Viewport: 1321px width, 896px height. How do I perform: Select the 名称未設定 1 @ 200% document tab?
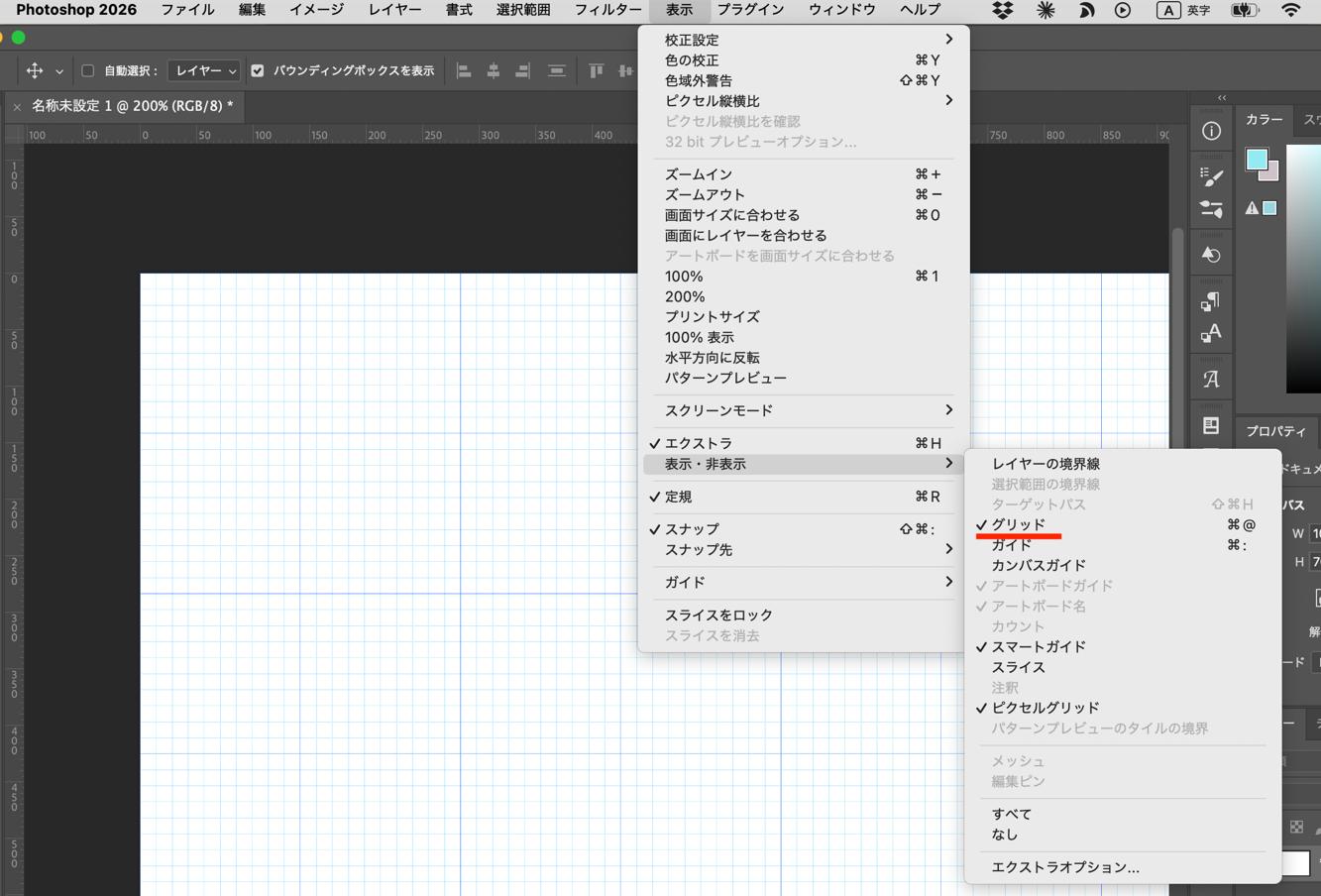coord(132,105)
